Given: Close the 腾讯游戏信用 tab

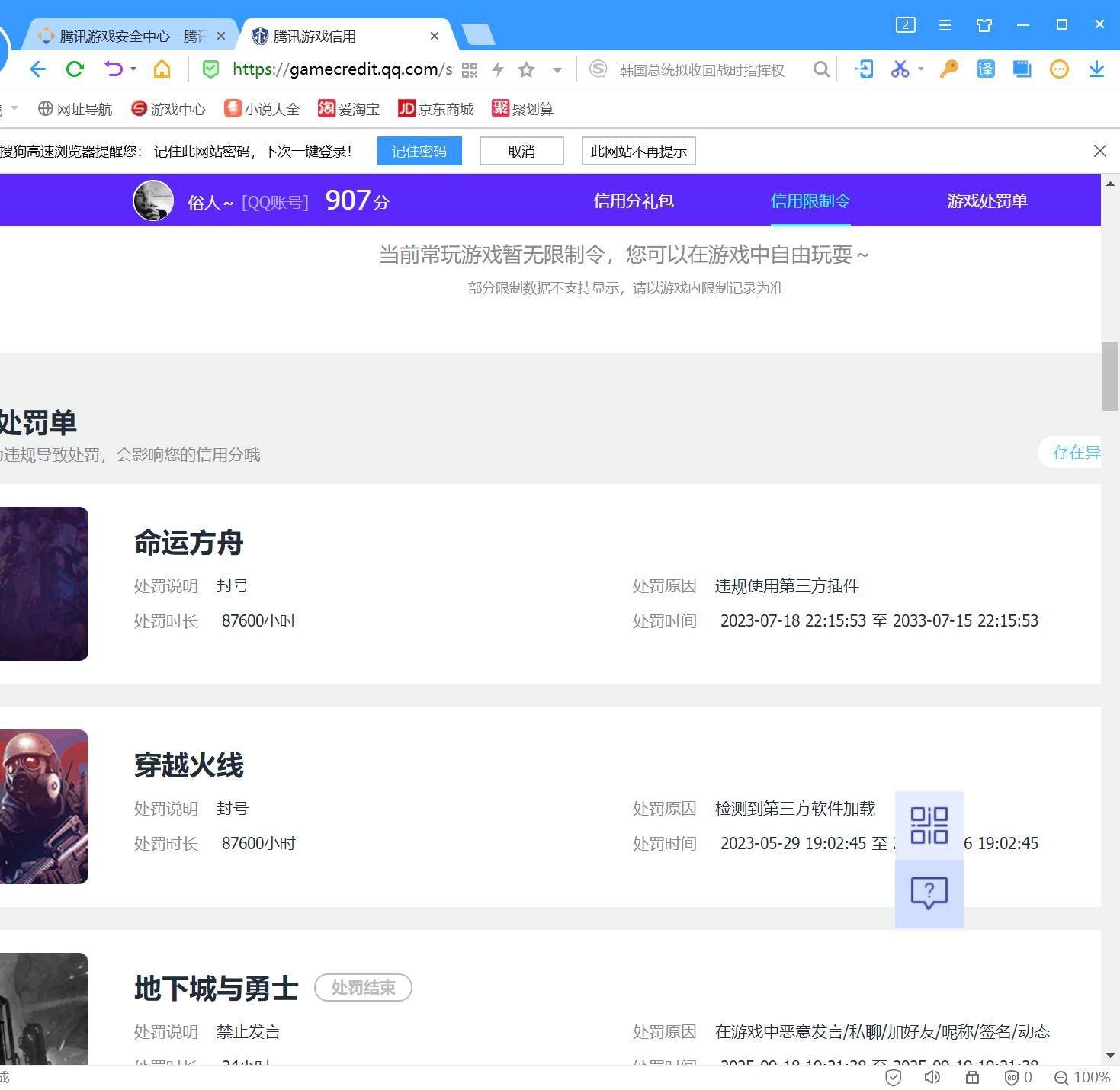Looking at the screenshot, I should 435,36.
